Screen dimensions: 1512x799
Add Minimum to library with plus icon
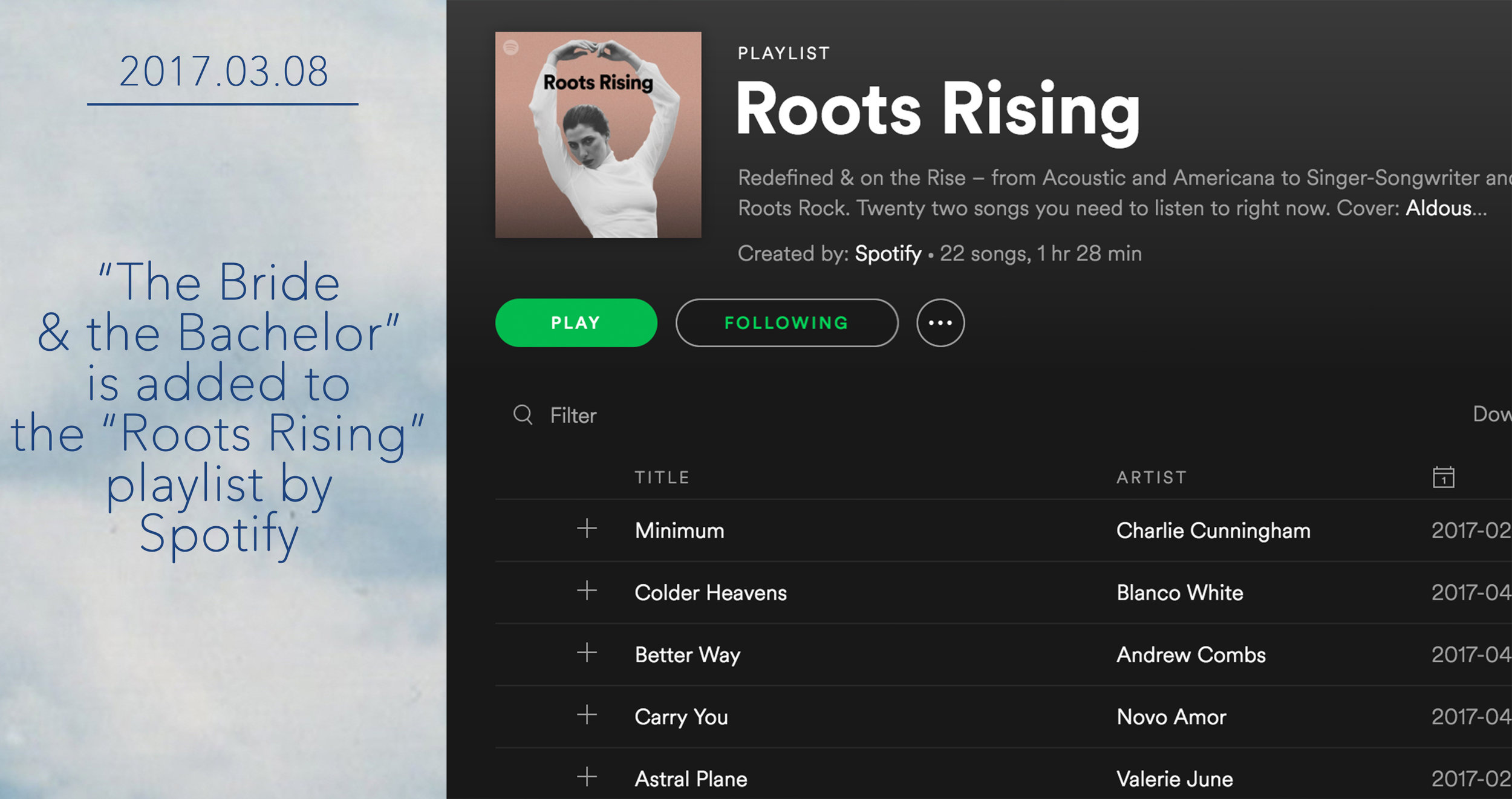587,529
